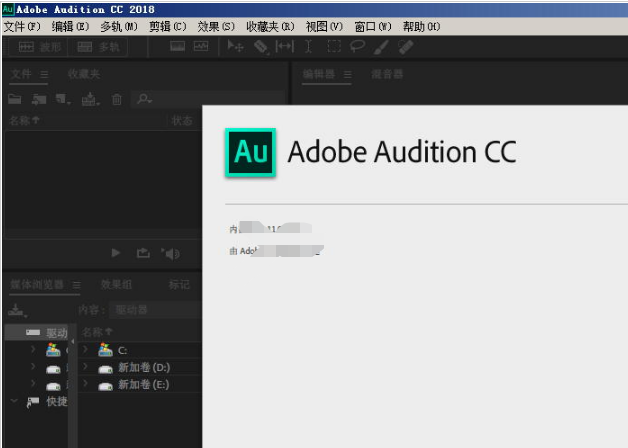Open the 视图(V) menu

click(x=324, y=26)
